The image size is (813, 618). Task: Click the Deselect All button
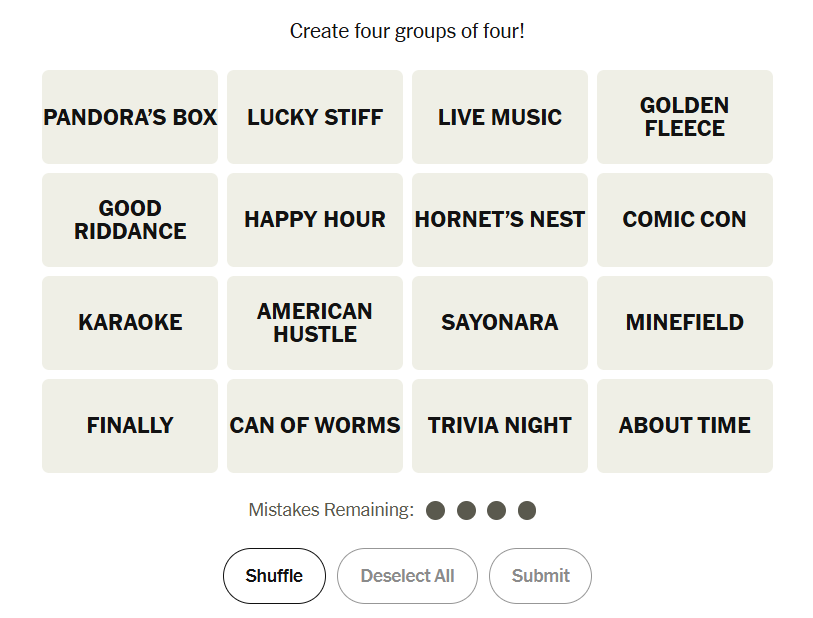click(x=407, y=576)
